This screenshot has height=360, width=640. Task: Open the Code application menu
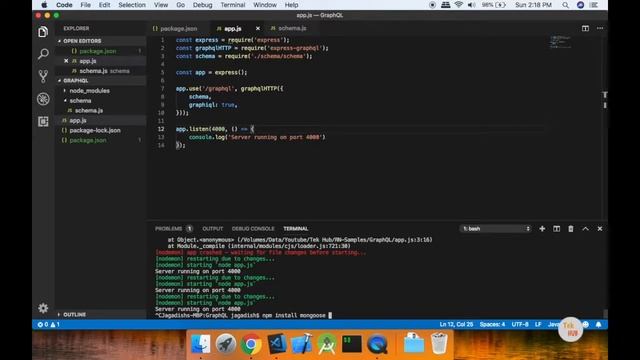[x=64, y=5]
